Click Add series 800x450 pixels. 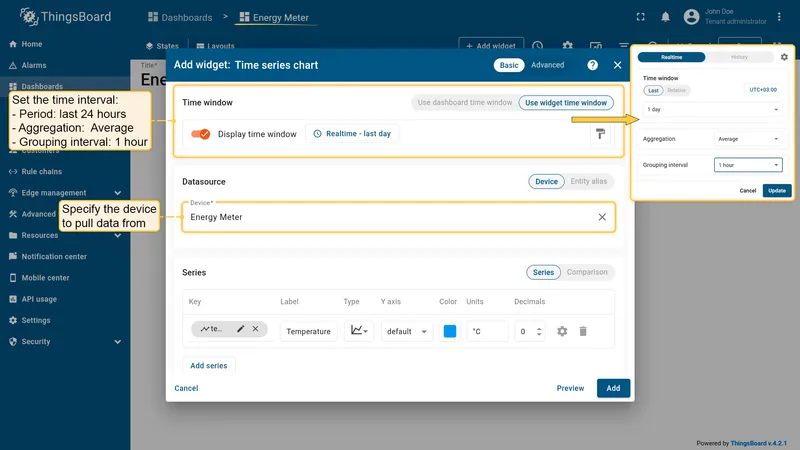209,365
